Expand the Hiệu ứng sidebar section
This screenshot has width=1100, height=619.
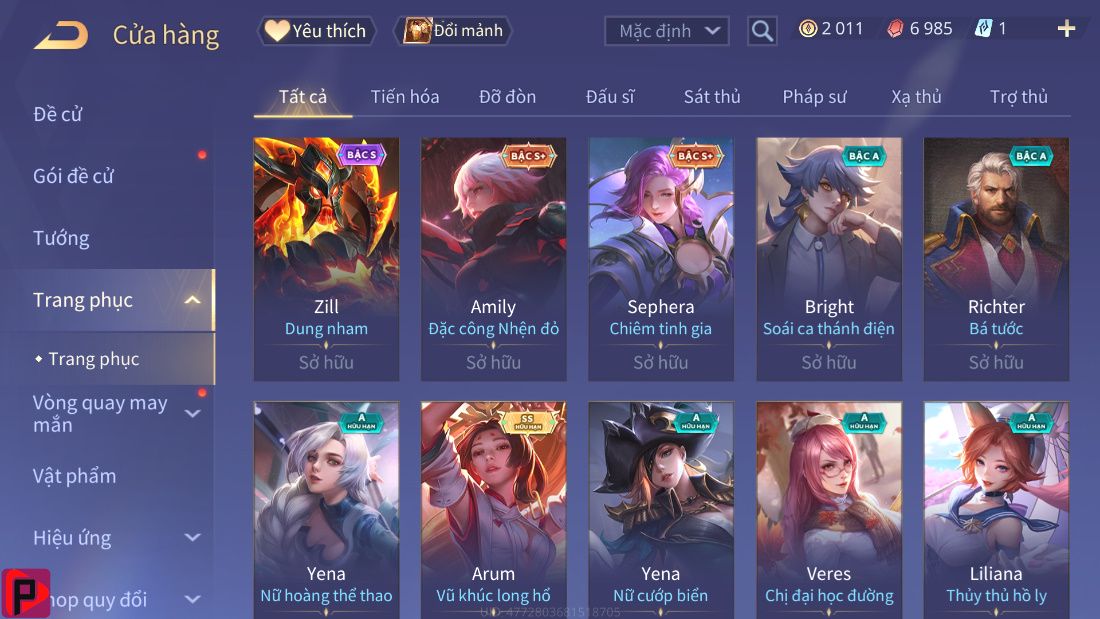coord(192,538)
